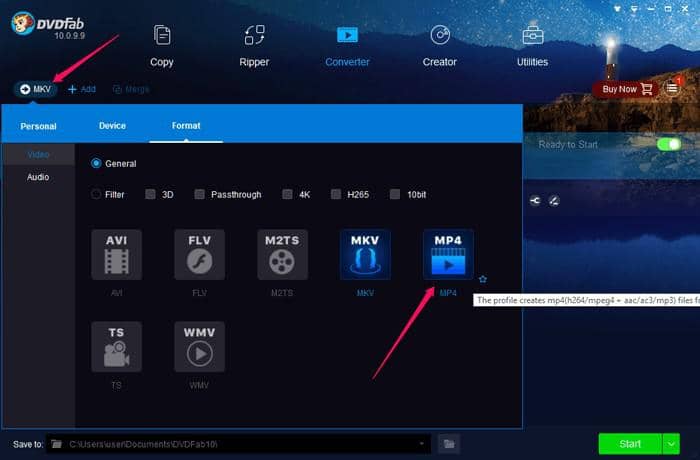Select the MKV format icon
The height and width of the screenshot is (460, 700).
click(365, 255)
